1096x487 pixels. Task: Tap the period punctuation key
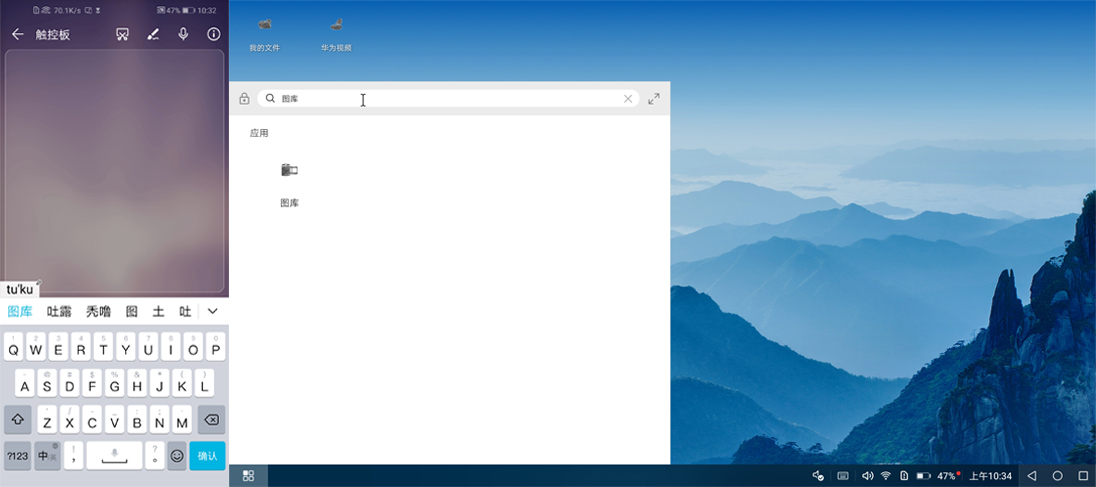click(x=154, y=456)
